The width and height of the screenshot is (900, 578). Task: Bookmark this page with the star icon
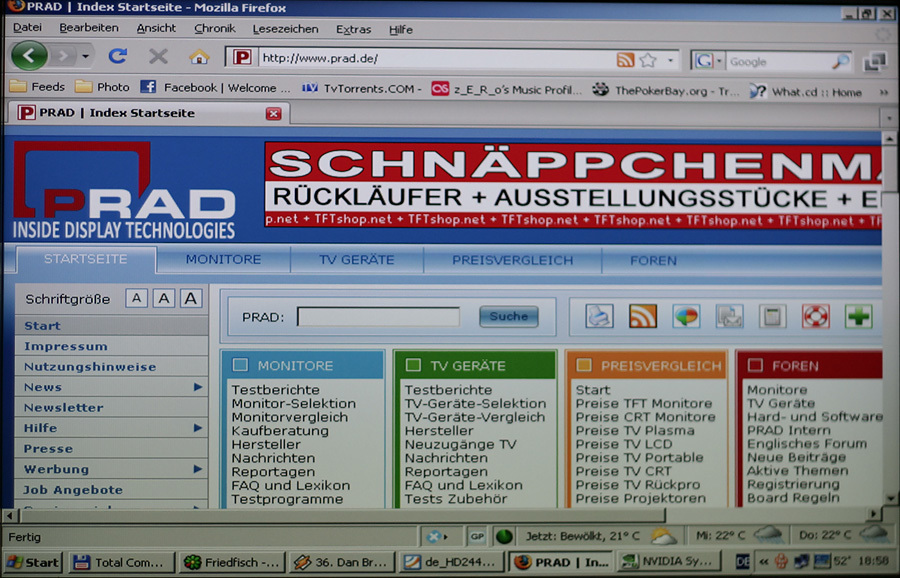tap(648, 60)
